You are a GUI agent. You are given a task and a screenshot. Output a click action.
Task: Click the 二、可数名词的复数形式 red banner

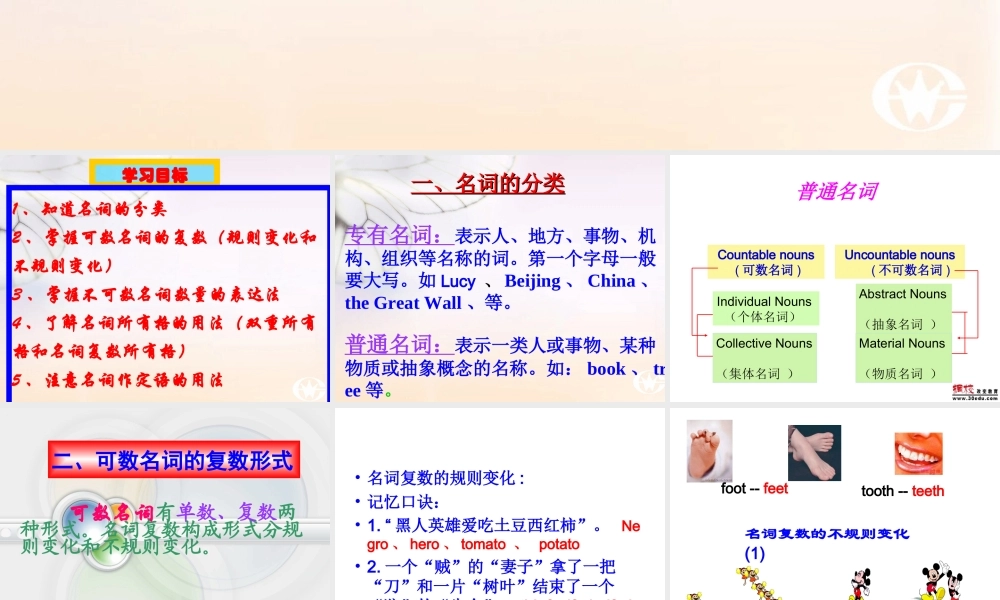coord(173,460)
